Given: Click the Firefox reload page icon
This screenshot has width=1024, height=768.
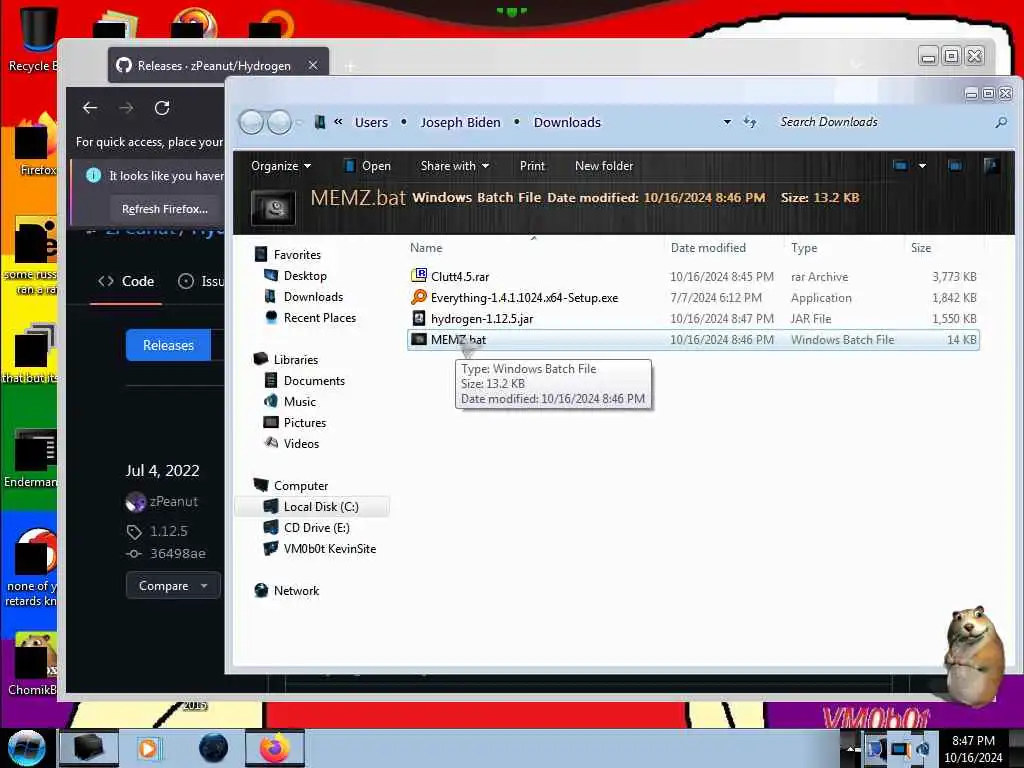Looking at the screenshot, I should (162, 108).
